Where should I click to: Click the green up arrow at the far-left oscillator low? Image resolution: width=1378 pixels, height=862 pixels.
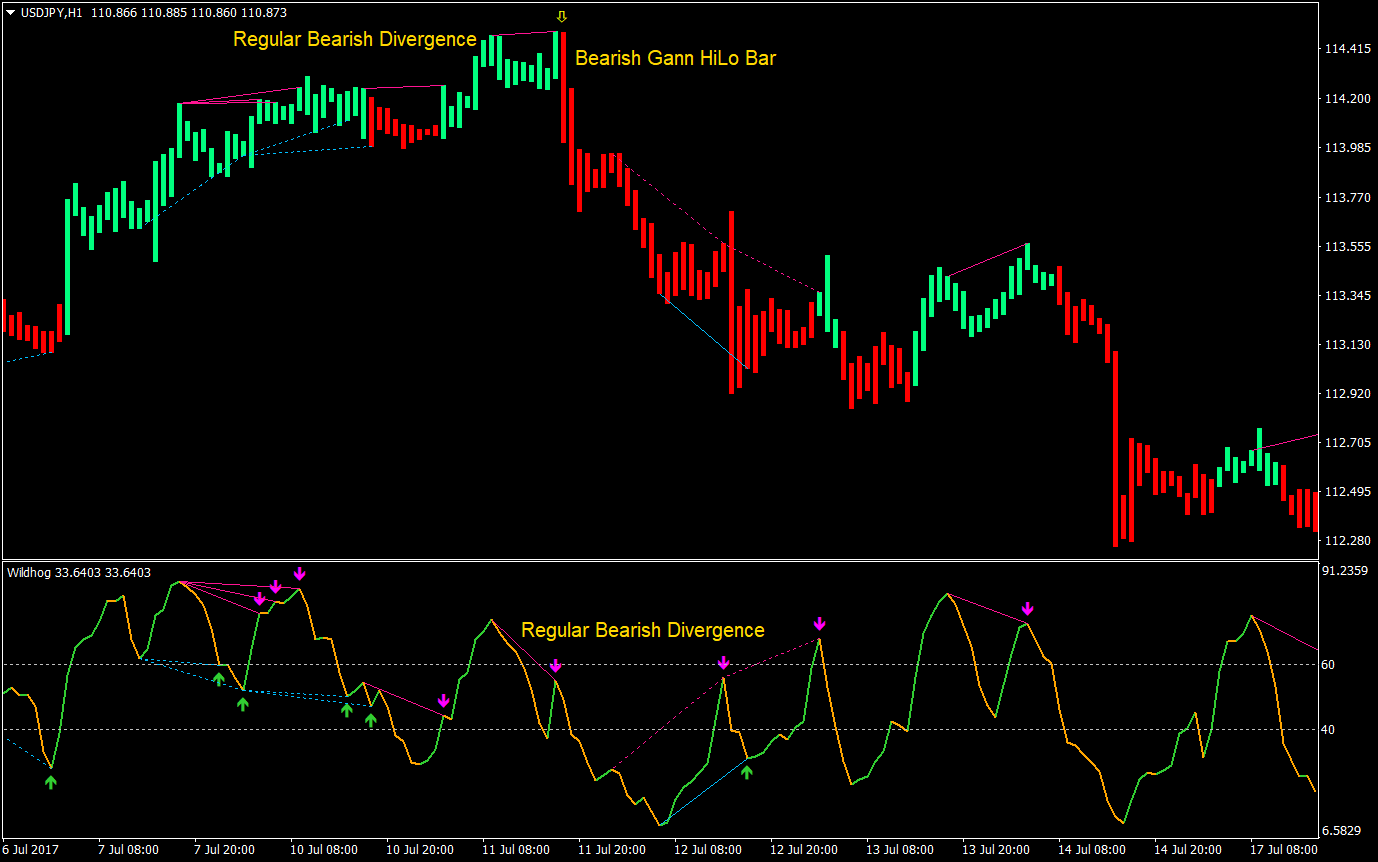[51, 782]
